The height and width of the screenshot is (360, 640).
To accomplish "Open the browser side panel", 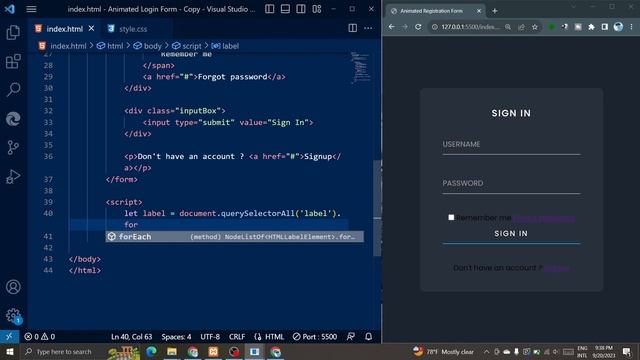I will click(x=604, y=27).
